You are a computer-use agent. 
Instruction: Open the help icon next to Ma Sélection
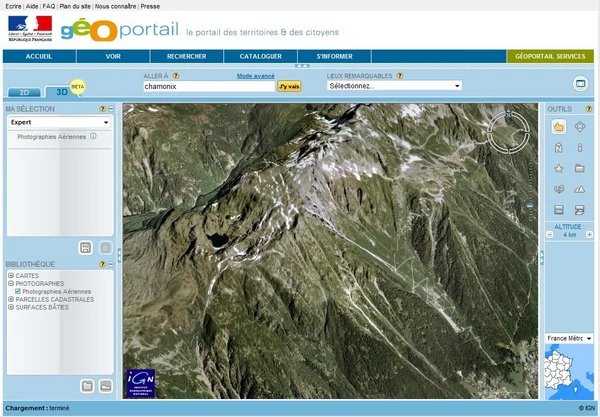coord(102,109)
